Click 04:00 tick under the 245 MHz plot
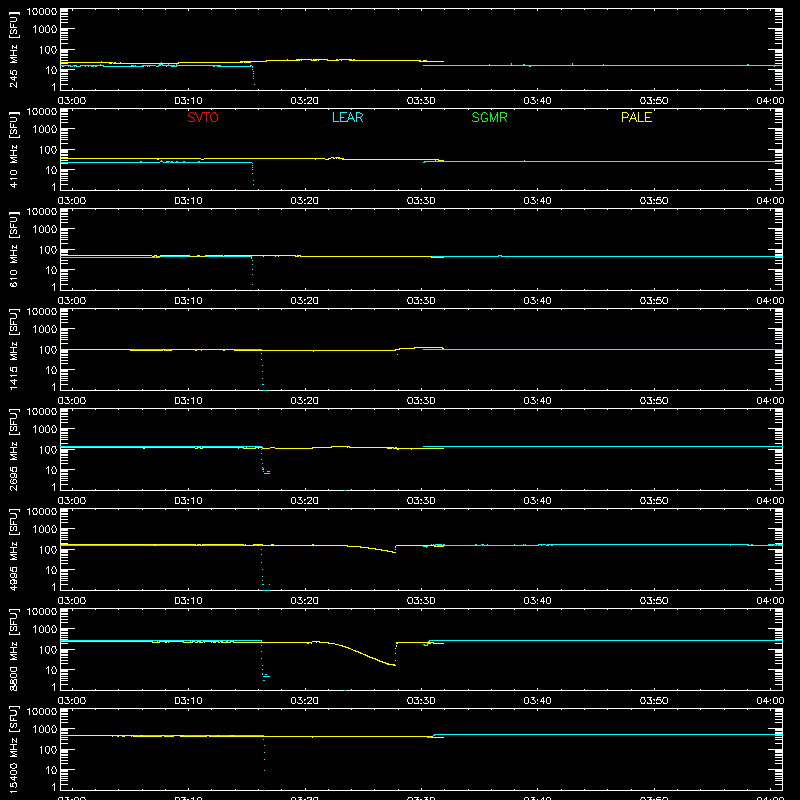 coord(770,101)
